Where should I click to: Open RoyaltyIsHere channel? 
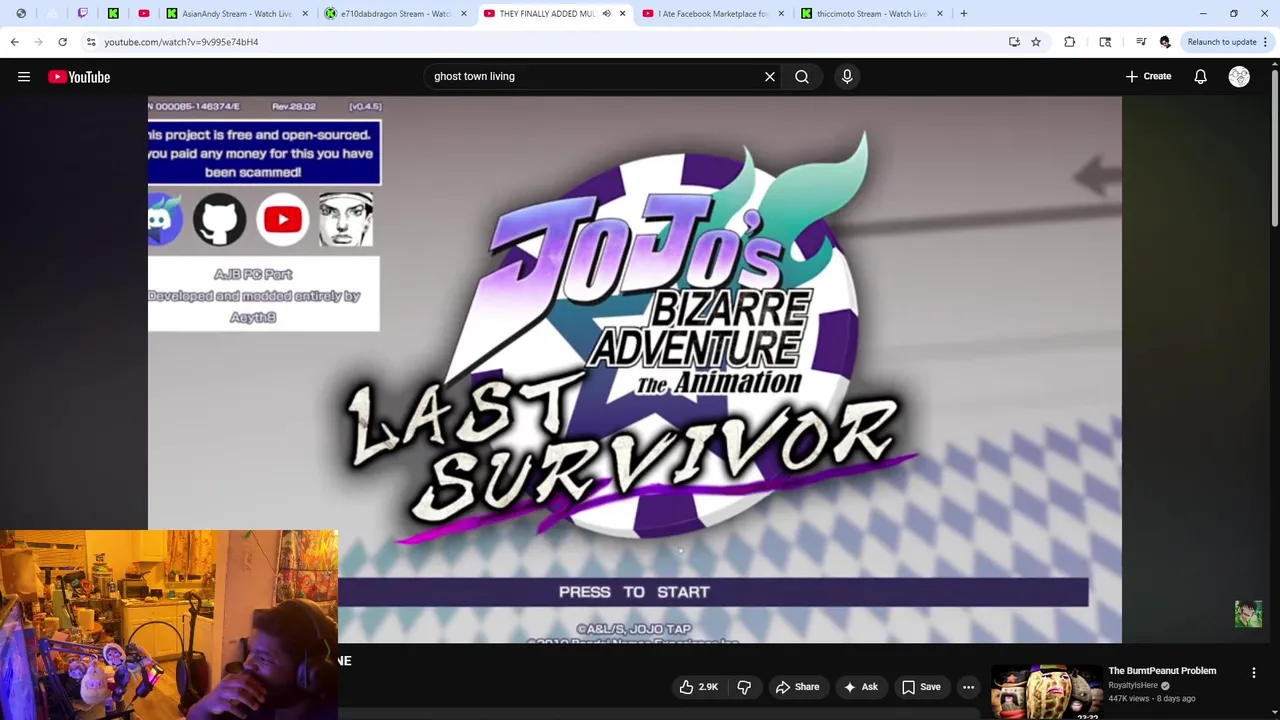pyautogui.click(x=1133, y=685)
